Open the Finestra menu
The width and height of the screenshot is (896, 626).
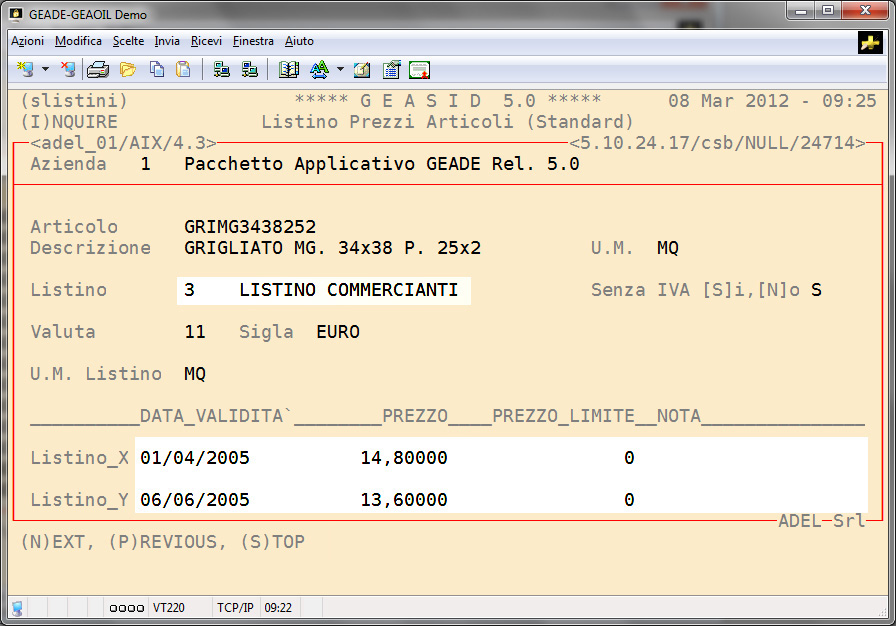pos(253,41)
